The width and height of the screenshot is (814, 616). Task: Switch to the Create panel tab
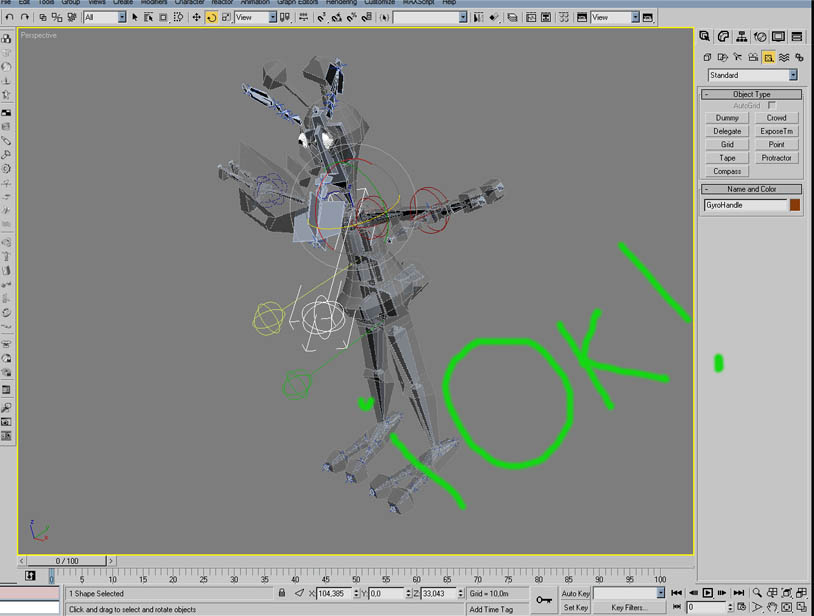click(704, 36)
